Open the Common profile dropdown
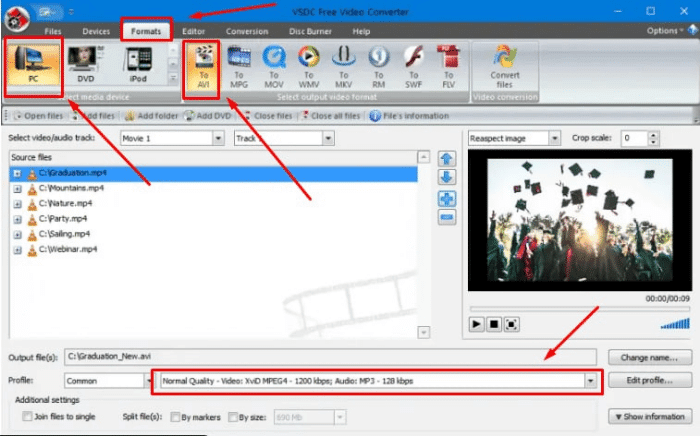700x438 pixels. pos(149,381)
